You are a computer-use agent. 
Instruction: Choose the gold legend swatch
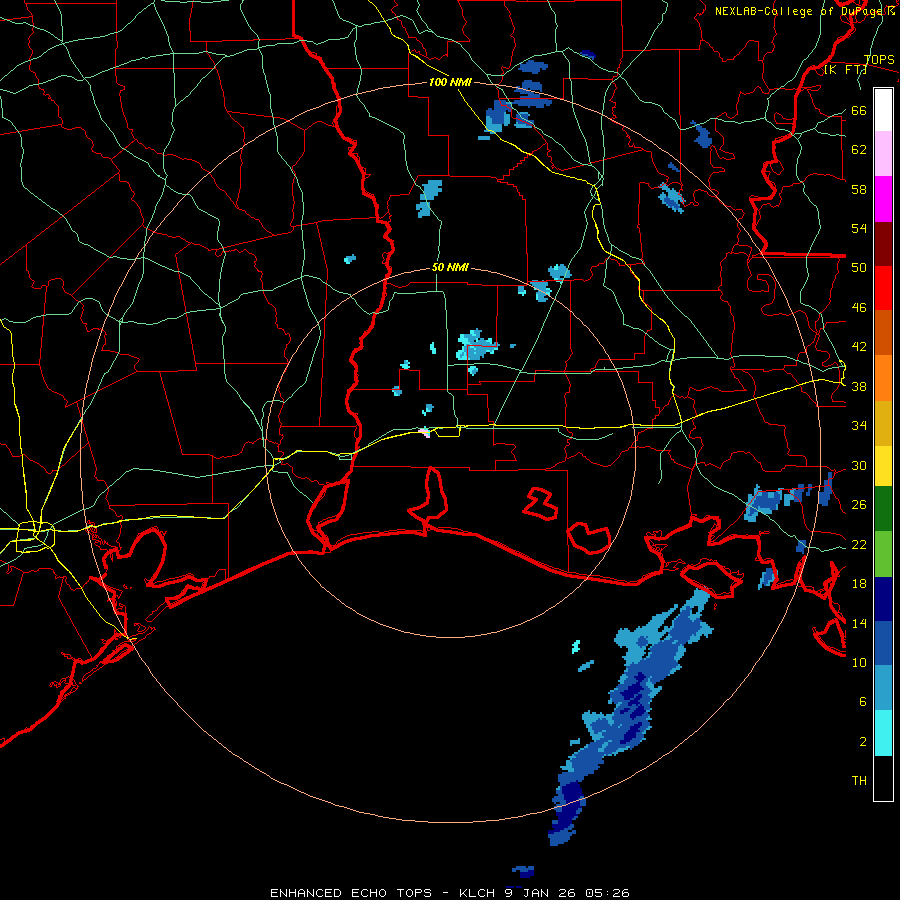point(883,423)
